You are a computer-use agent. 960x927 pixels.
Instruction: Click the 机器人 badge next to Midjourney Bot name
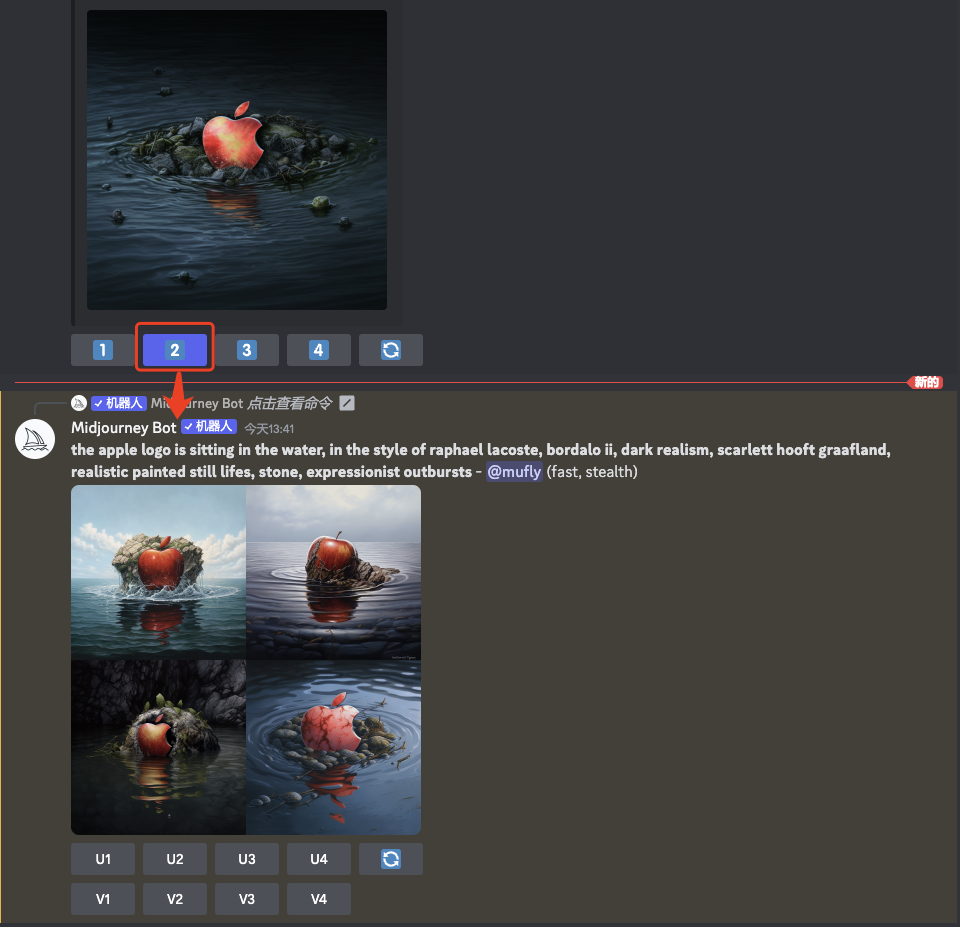coord(209,427)
